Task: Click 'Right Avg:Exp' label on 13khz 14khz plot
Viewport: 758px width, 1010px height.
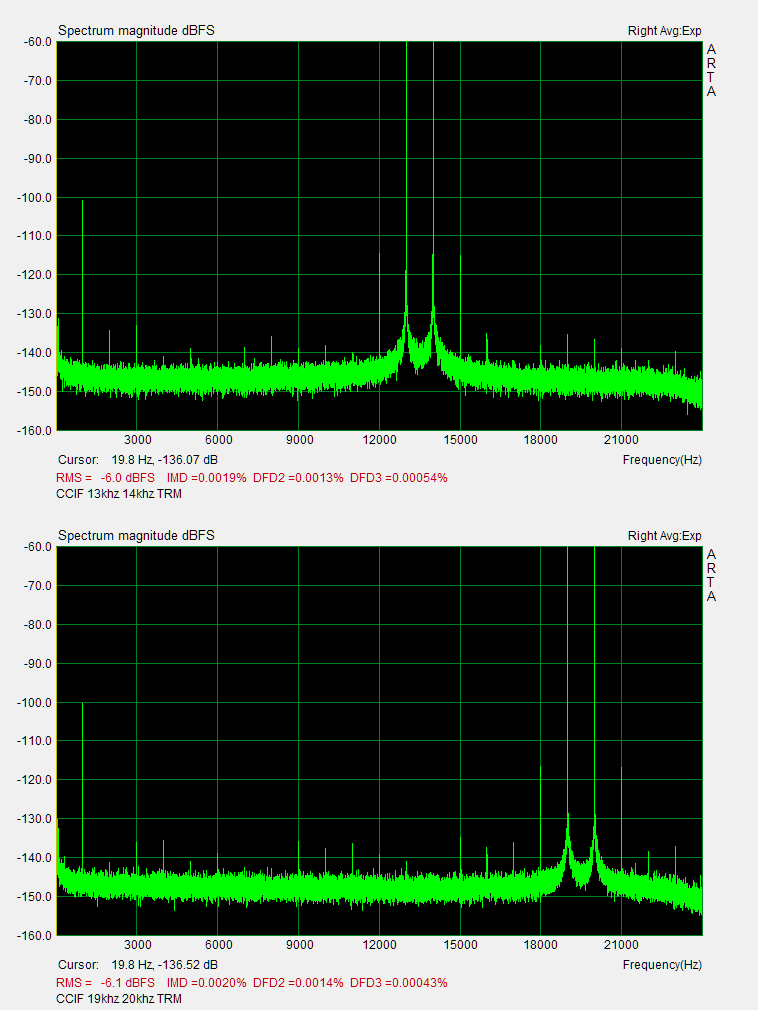Action: (x=665, y=31)
